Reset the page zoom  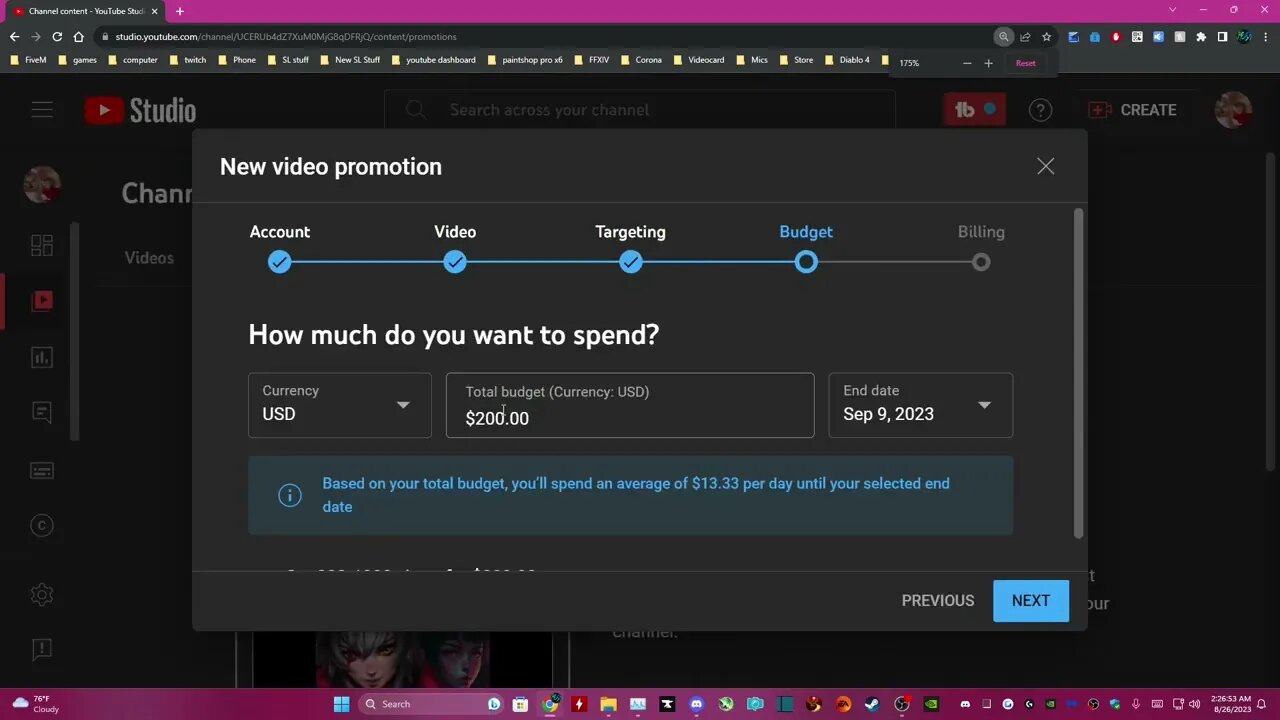click(1026, 63)
